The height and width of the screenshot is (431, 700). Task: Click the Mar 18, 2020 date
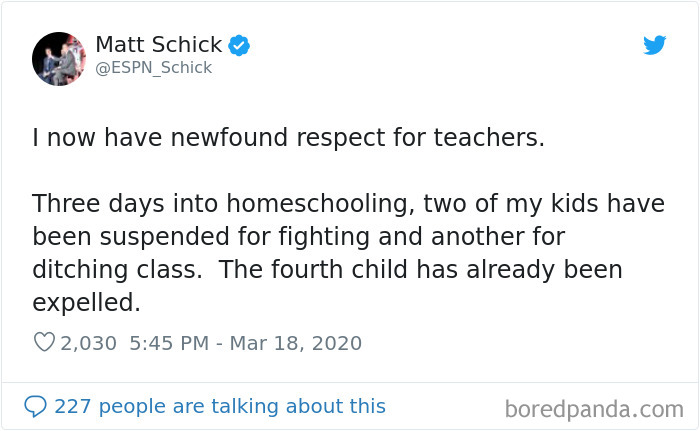298,343
